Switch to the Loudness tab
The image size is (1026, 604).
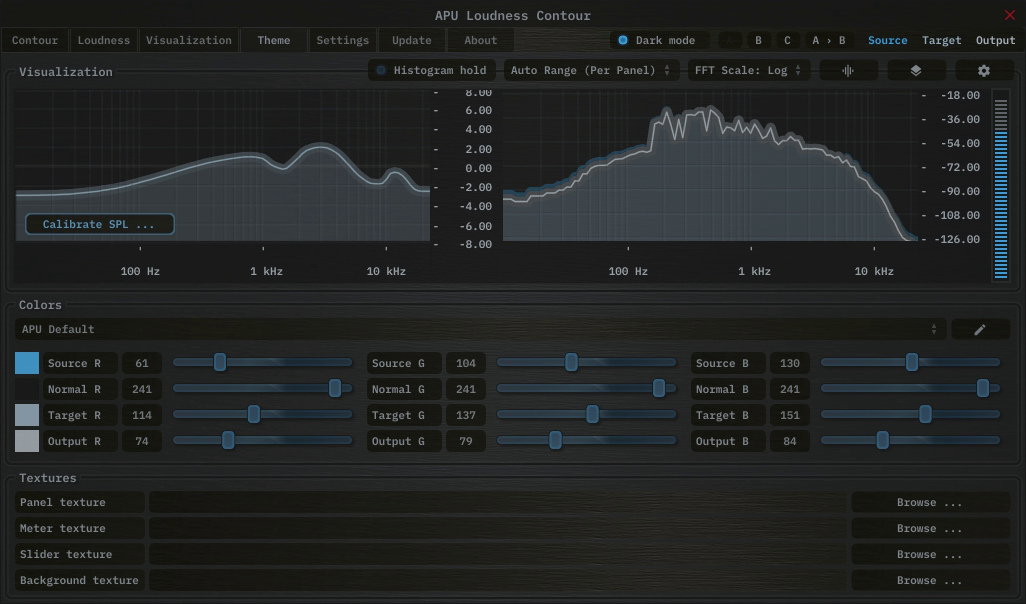pyautogui.click(x=104, y=41)
